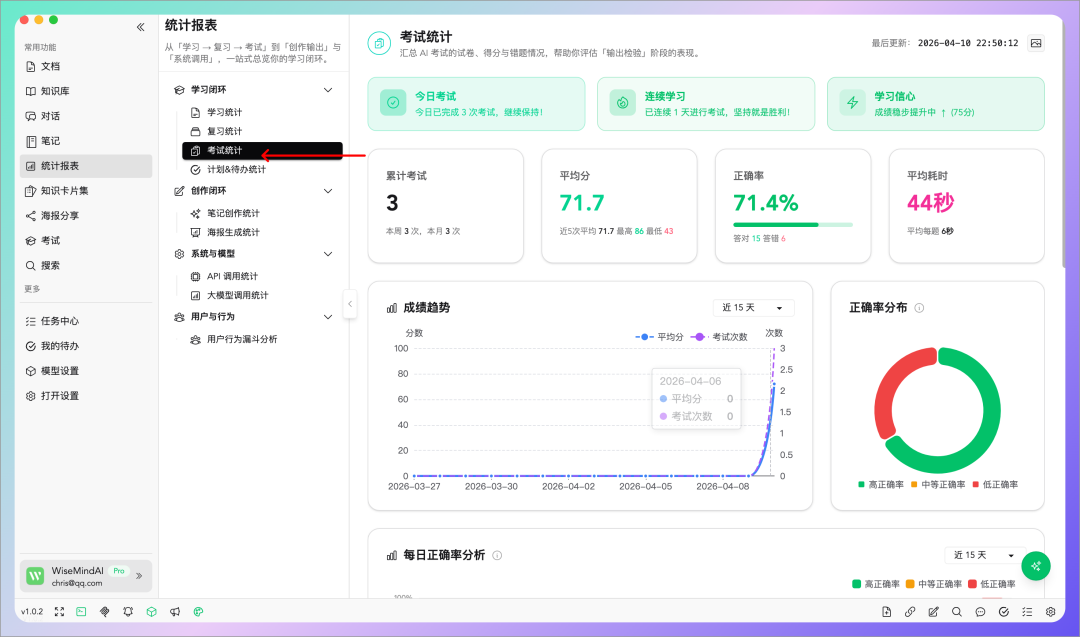Toggle 平均分 legend in 成绩趋势 chart
This screenshot has height=637, width=1080.
(x=659, y=337)
